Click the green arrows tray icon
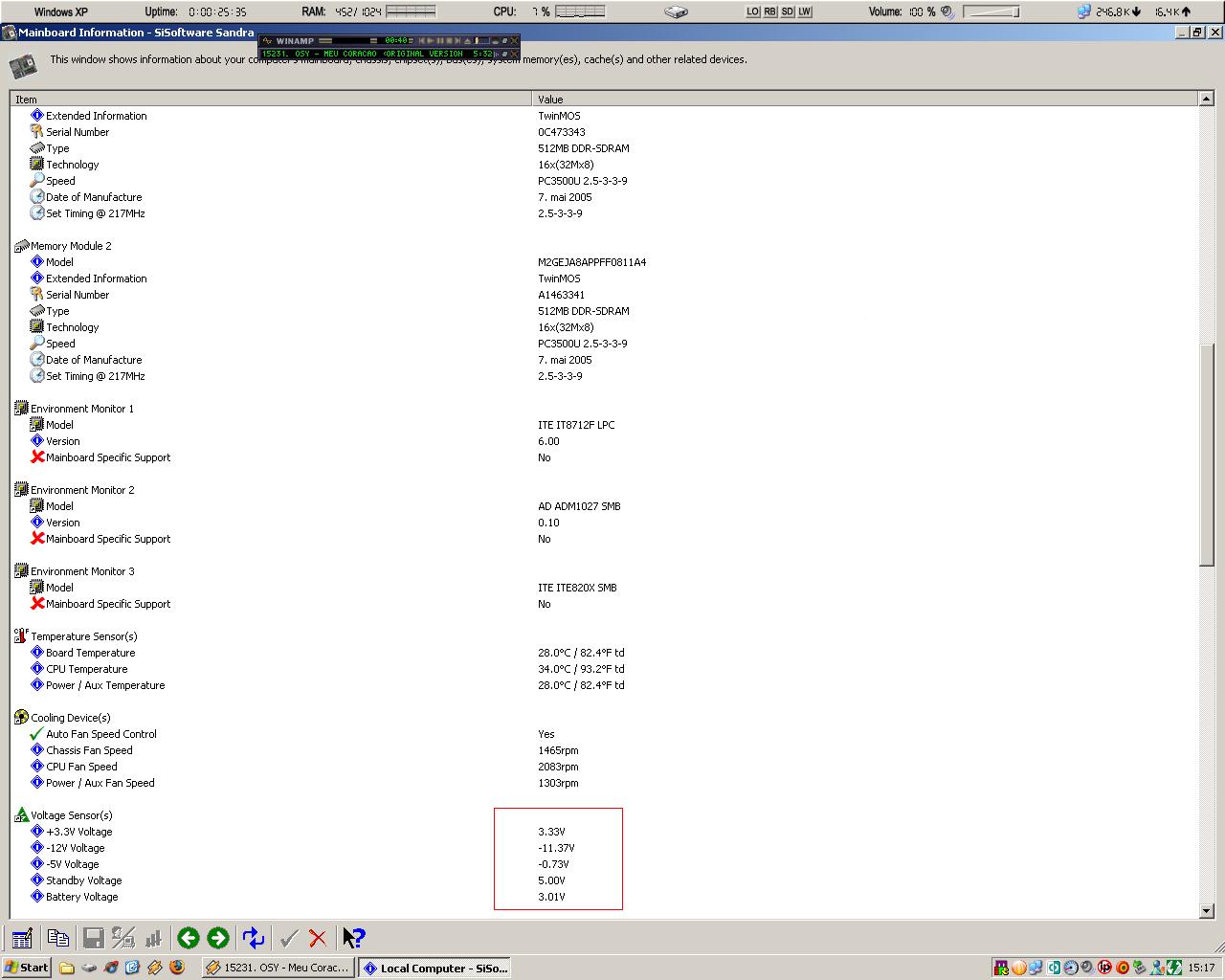The image size is (1225, 980). [1174, 968]
